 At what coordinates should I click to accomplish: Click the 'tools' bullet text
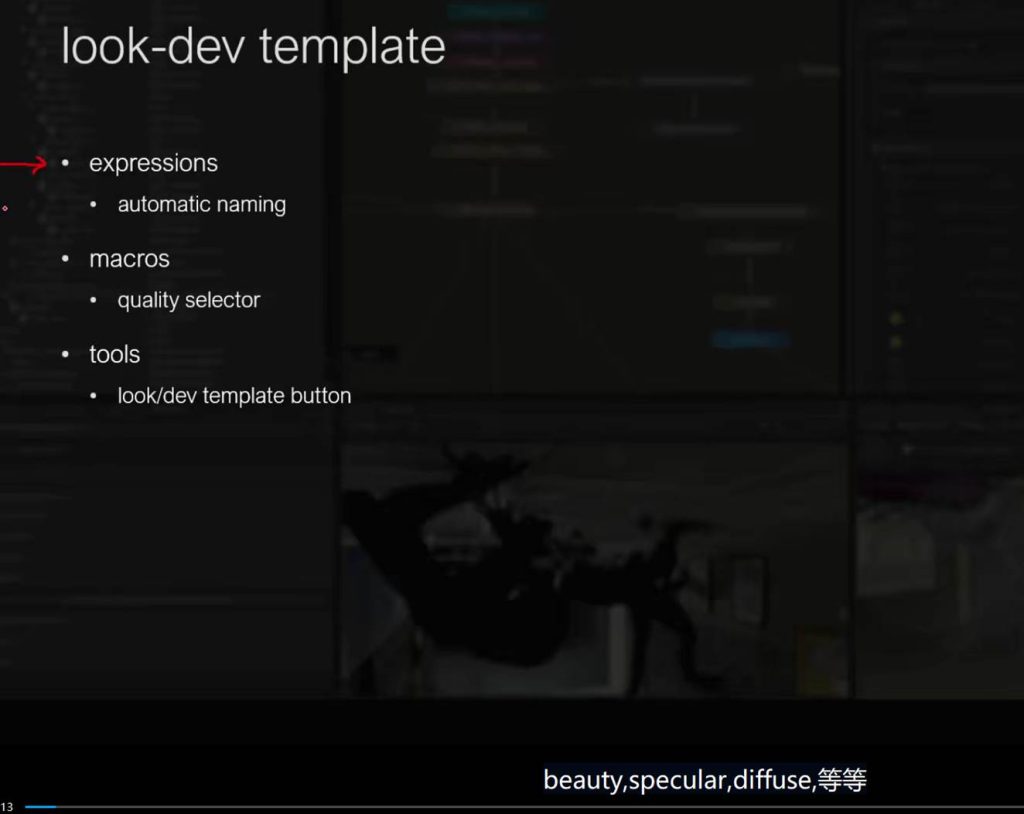(x=114, y=354)
